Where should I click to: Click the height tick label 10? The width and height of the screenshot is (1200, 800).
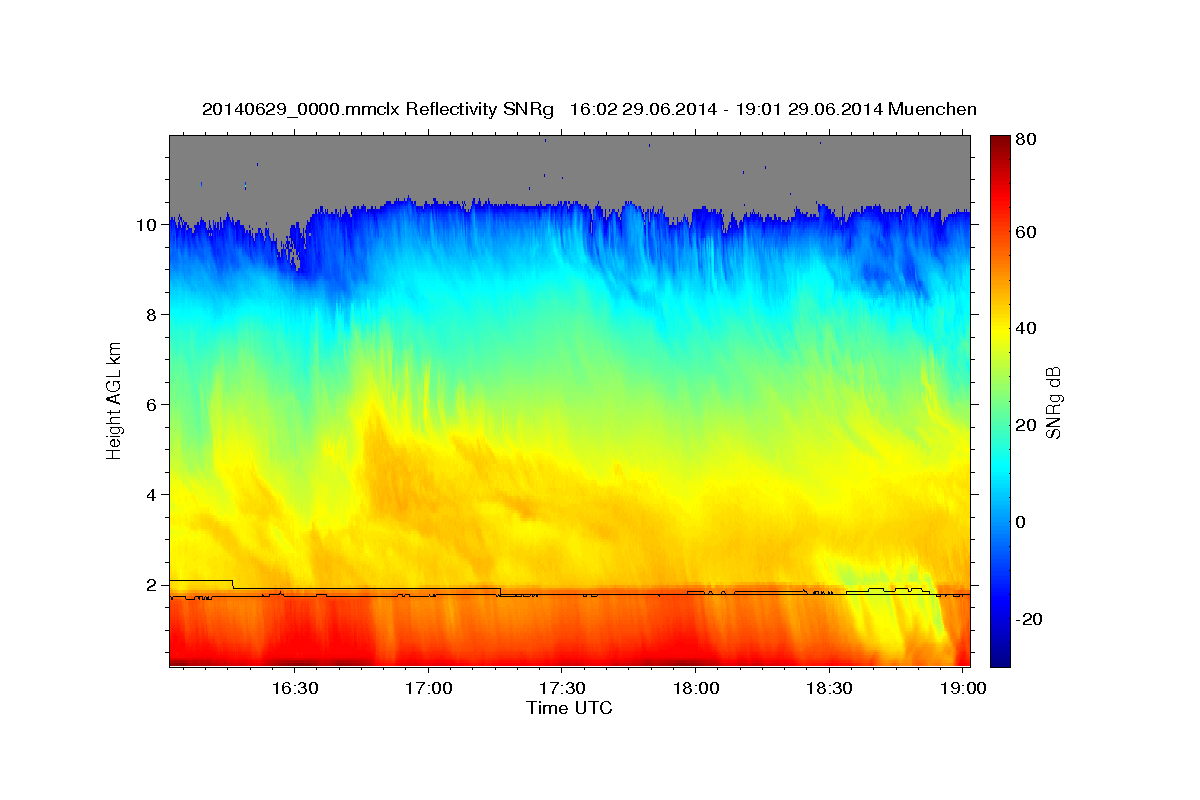pyautogui.click(x=149, y=225)
